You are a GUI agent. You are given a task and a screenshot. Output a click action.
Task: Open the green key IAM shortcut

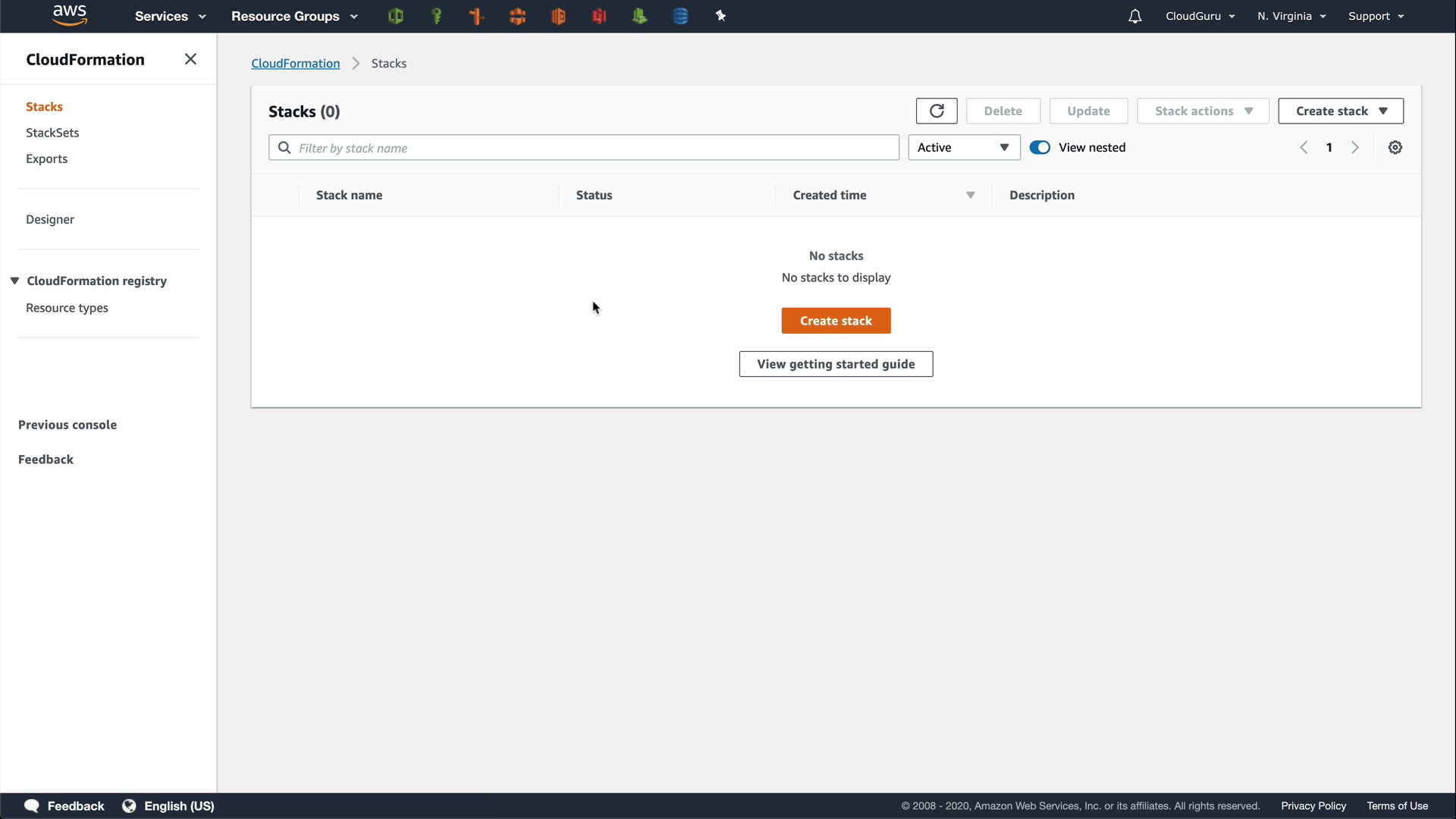tap(436, 16)
